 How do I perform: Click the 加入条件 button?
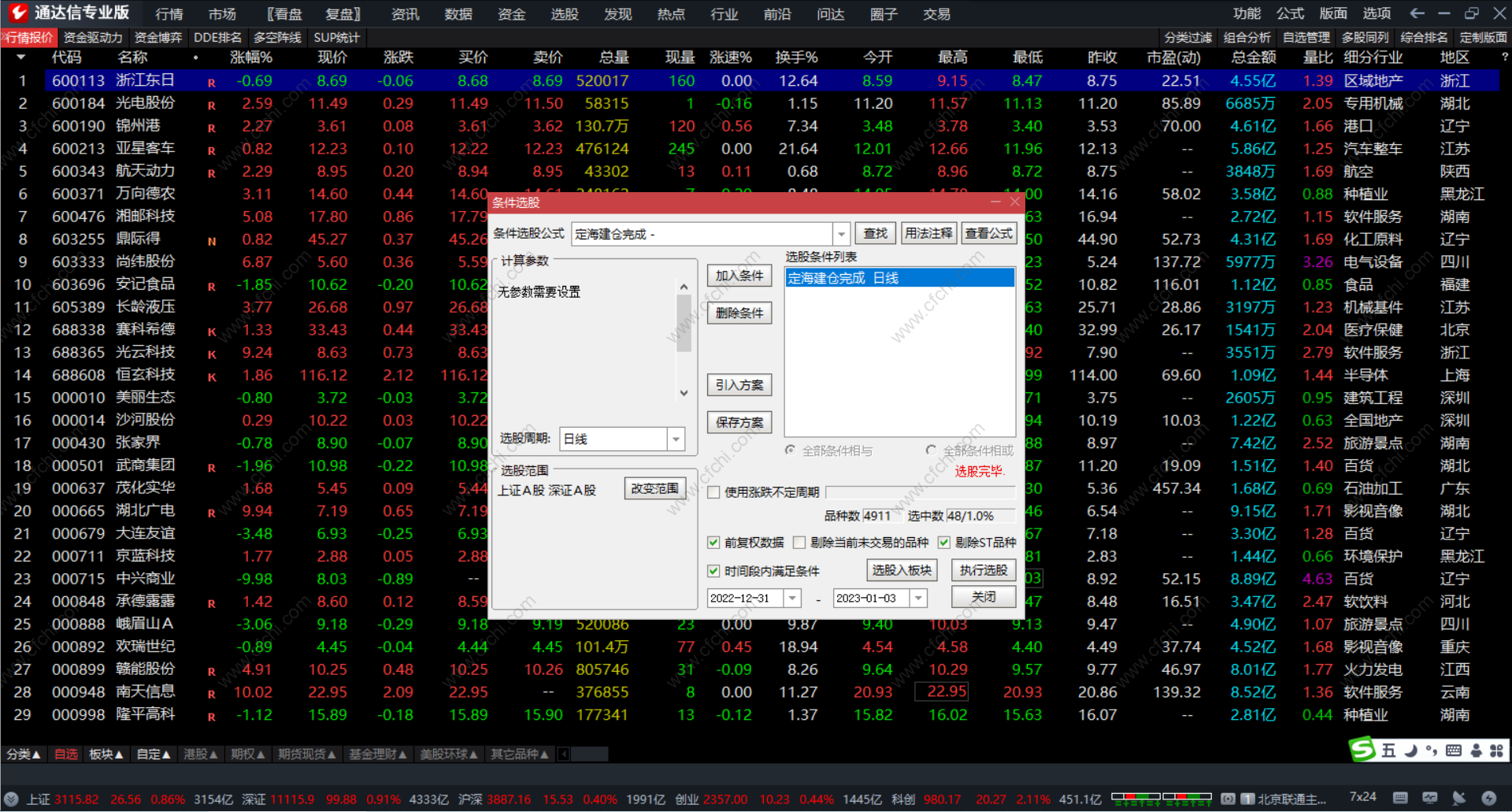[739, 276]
